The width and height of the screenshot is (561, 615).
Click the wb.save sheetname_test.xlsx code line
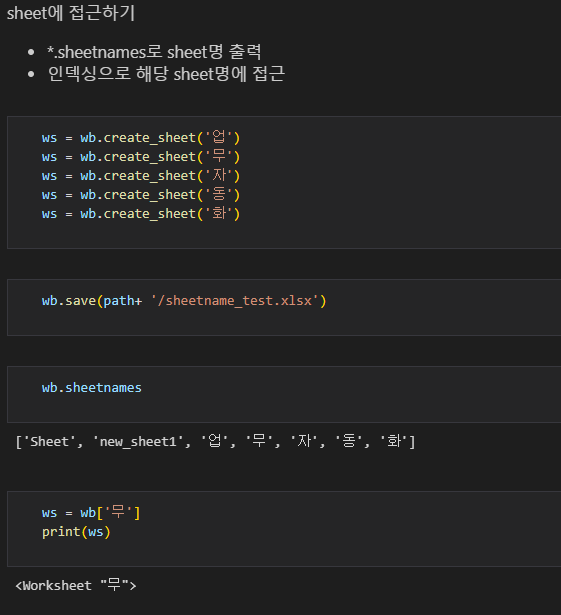[x=184, y=301]
